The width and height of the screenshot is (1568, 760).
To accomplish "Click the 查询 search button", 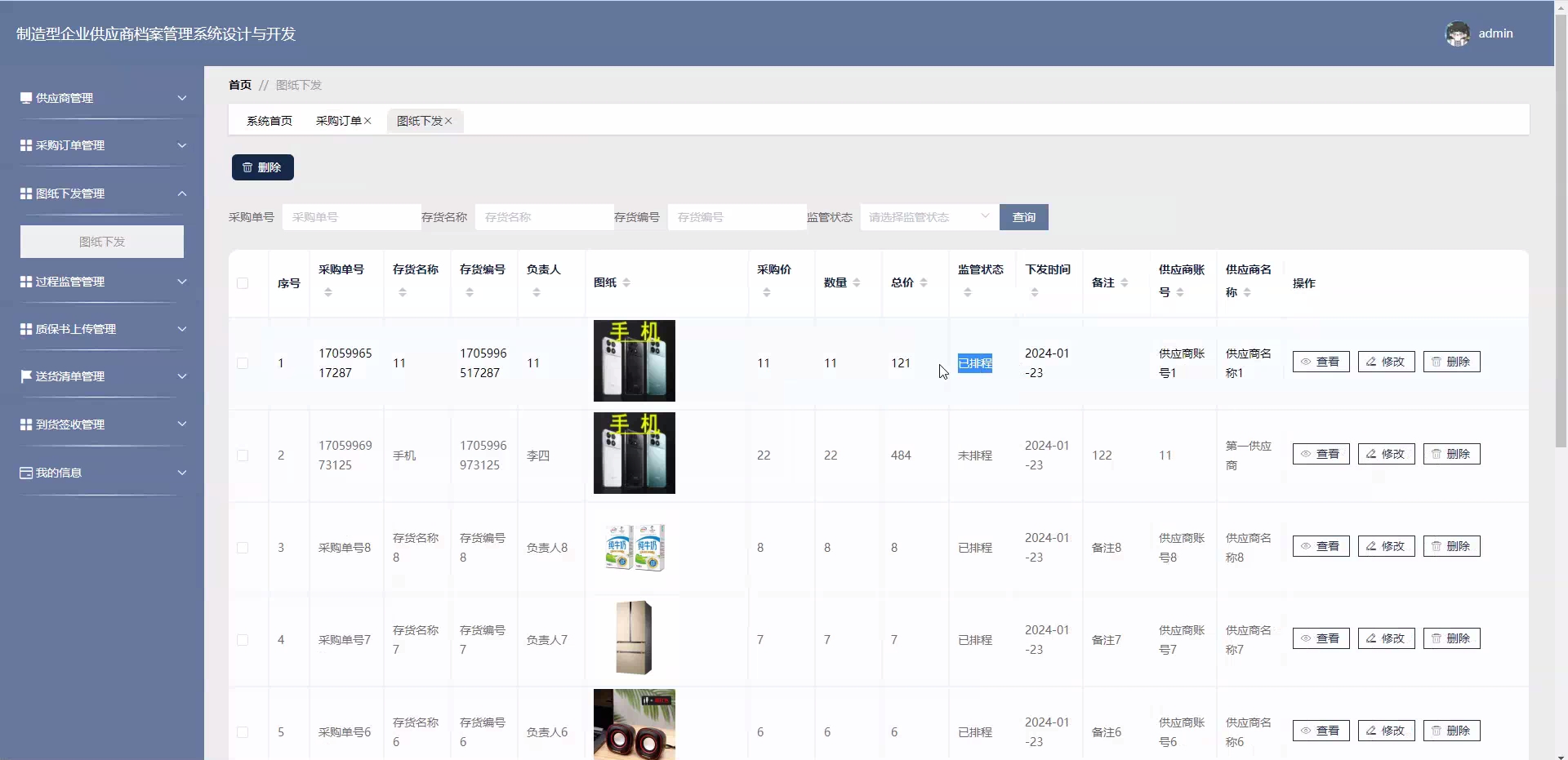I will [1023, 217].
